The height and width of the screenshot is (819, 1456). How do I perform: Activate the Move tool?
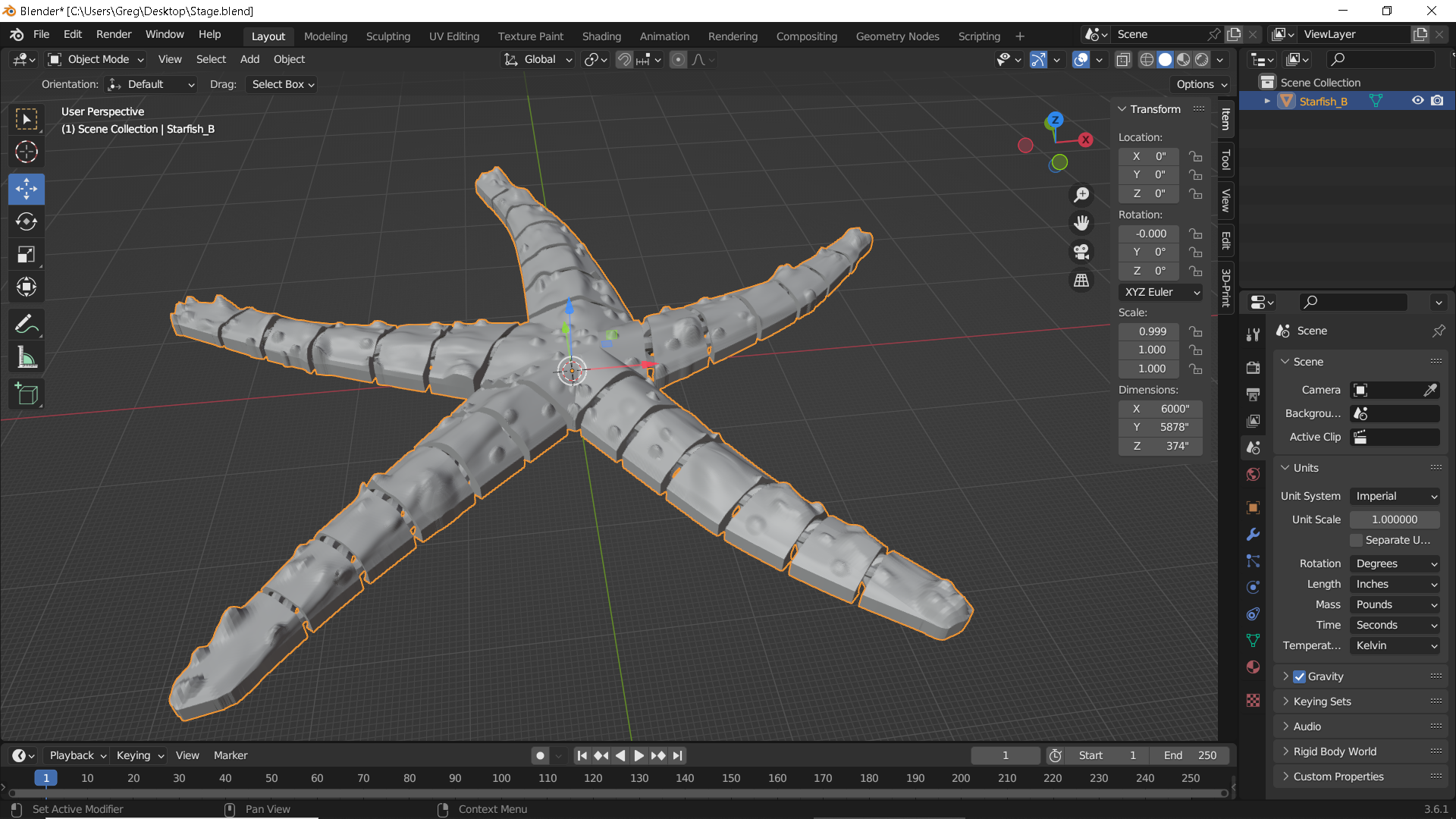pyautogui.click(x=27, y=189)
